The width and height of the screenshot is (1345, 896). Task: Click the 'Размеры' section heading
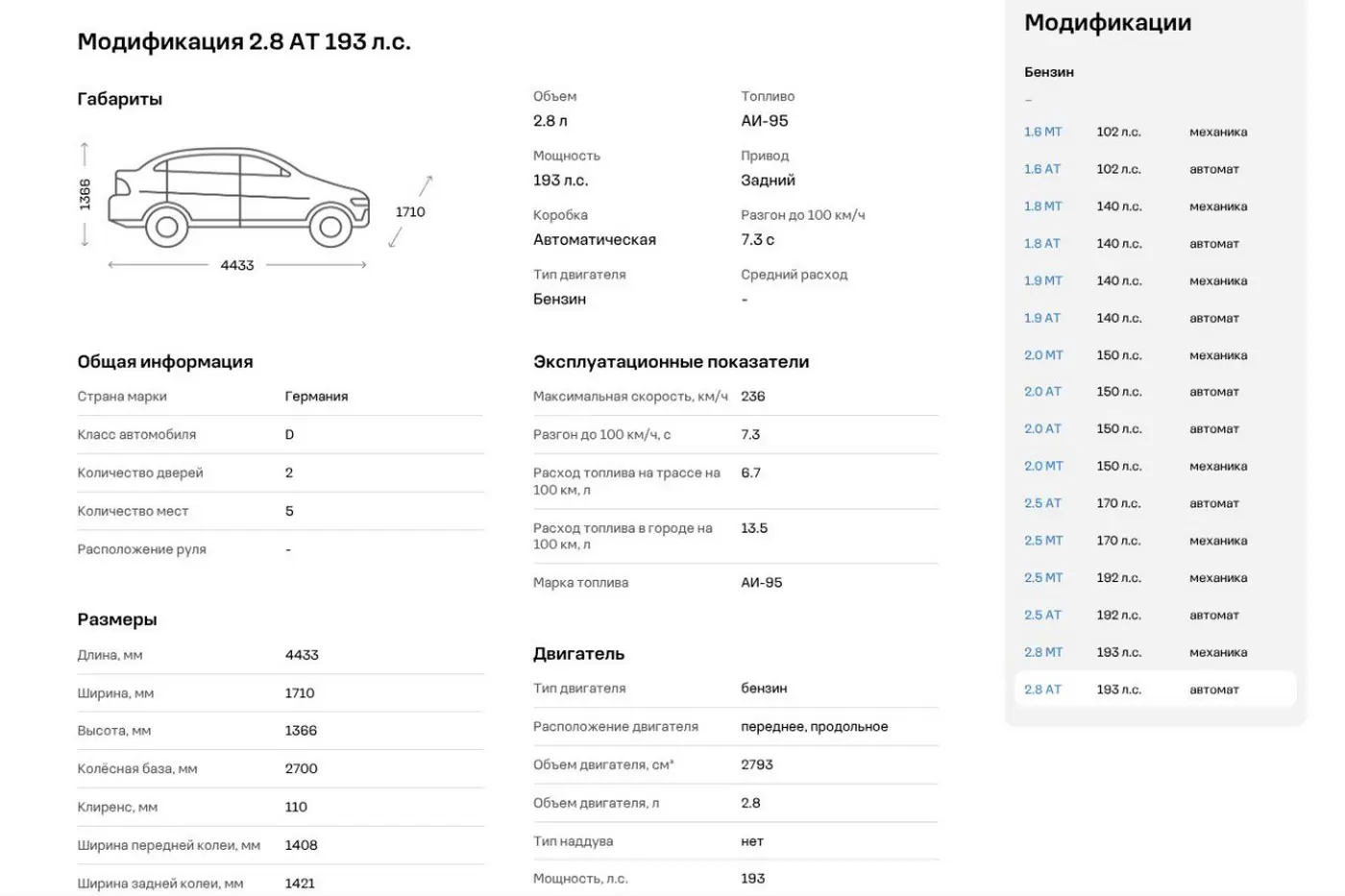(117, 619)
